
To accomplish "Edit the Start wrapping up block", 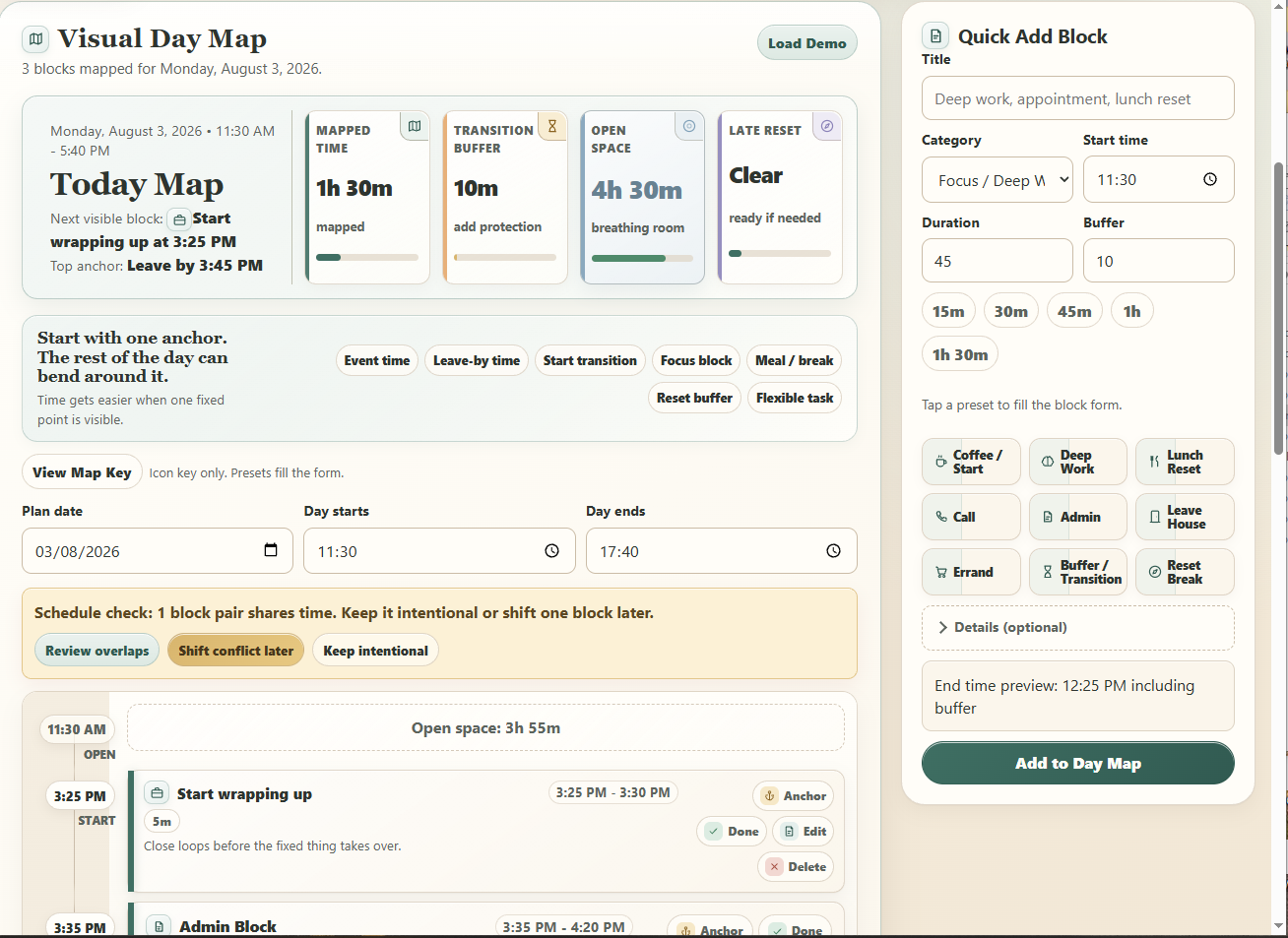I will click(804, 831).
